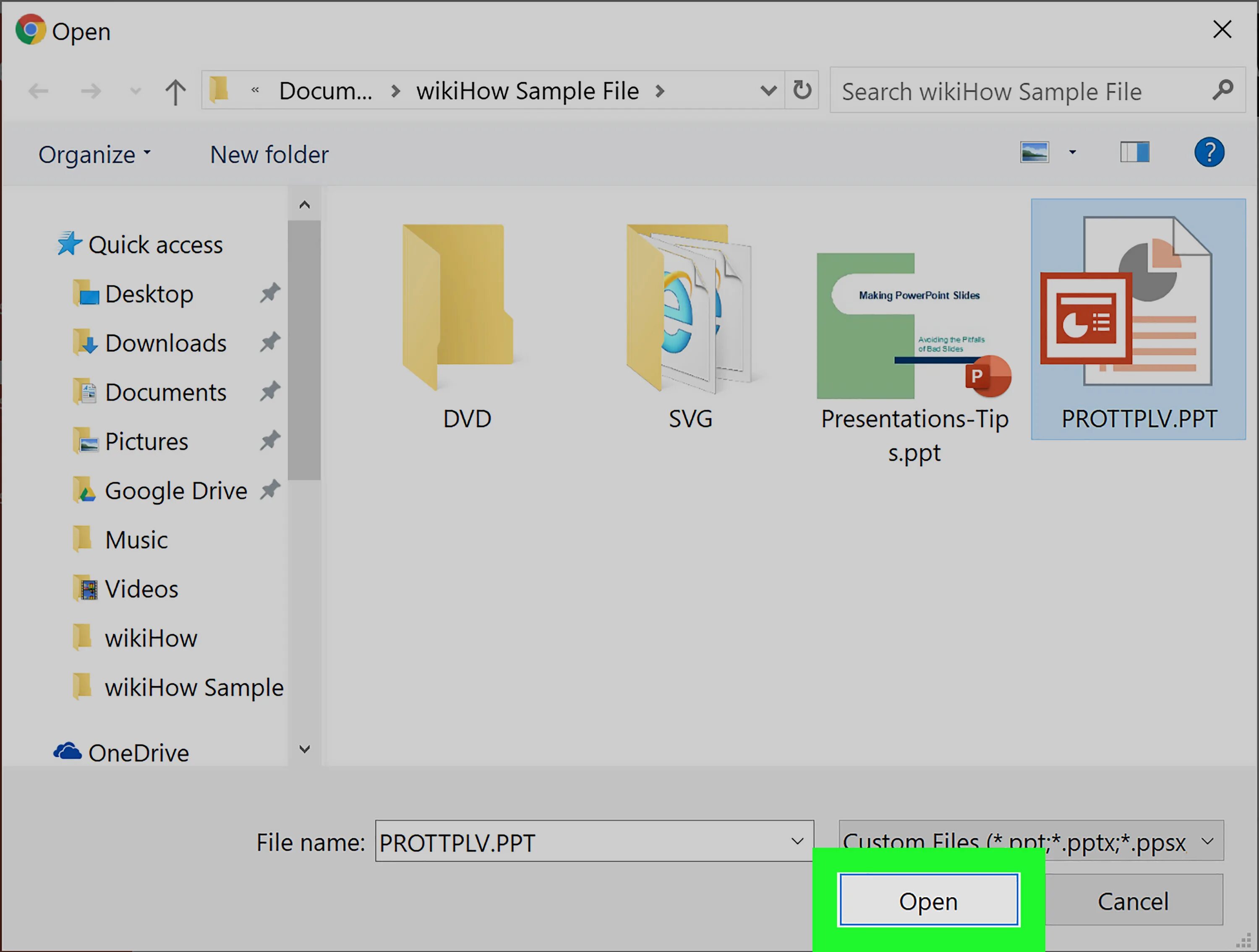Click the pin icon next to Desktop
This screenshot has height=952, width=1259.
click(x=270, y=293)
